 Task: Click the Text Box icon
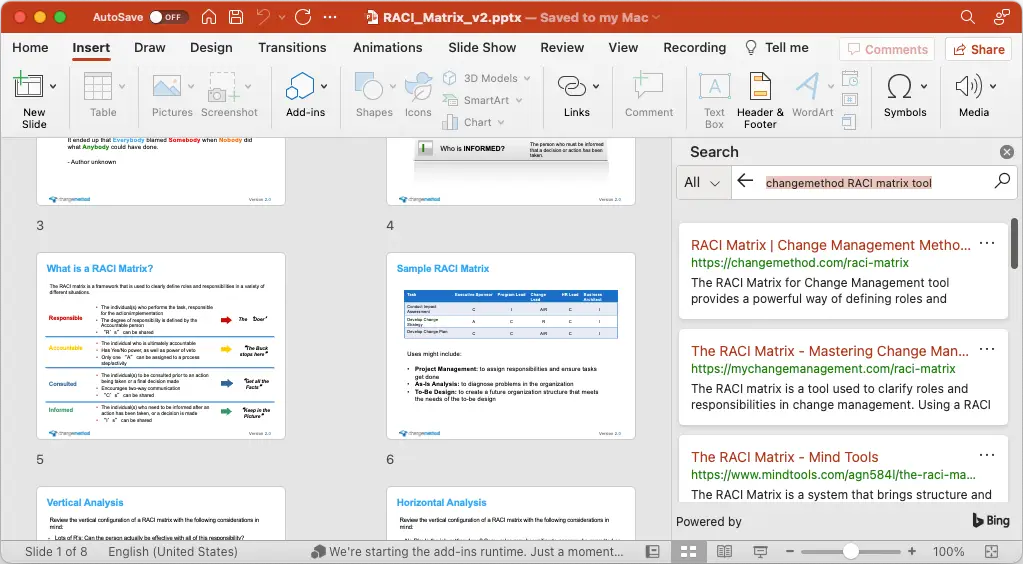(x=714, y=86)
